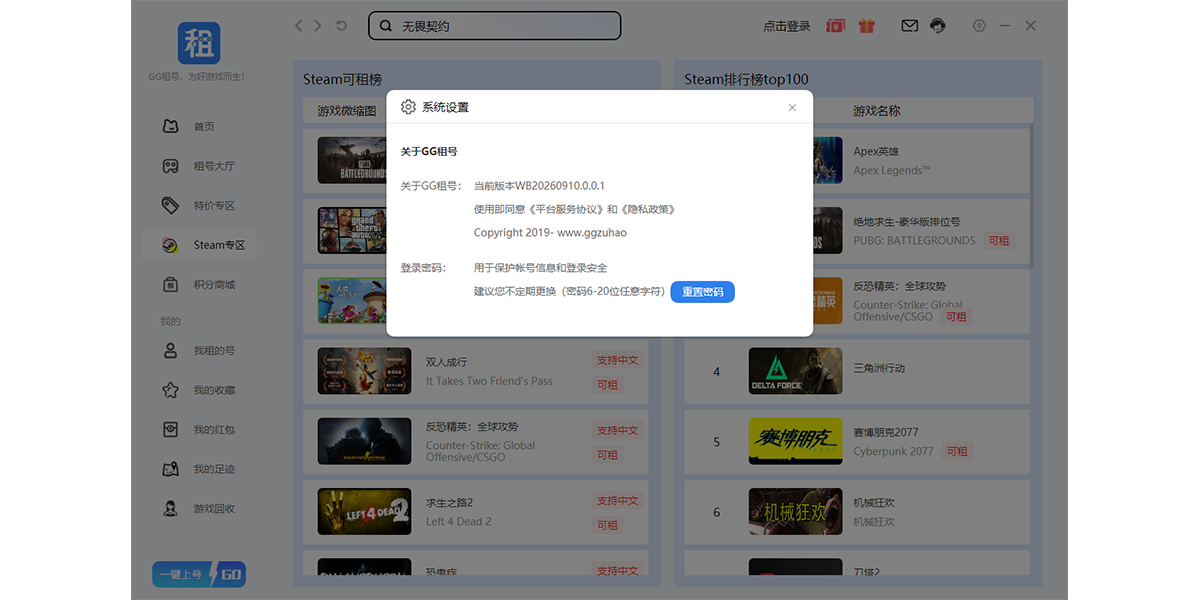Image resolution: width=1200 pixels, height=600 pixels.
Task: Click the Left 4 Dead 2 thumbnail
Action: coord(364,511)
